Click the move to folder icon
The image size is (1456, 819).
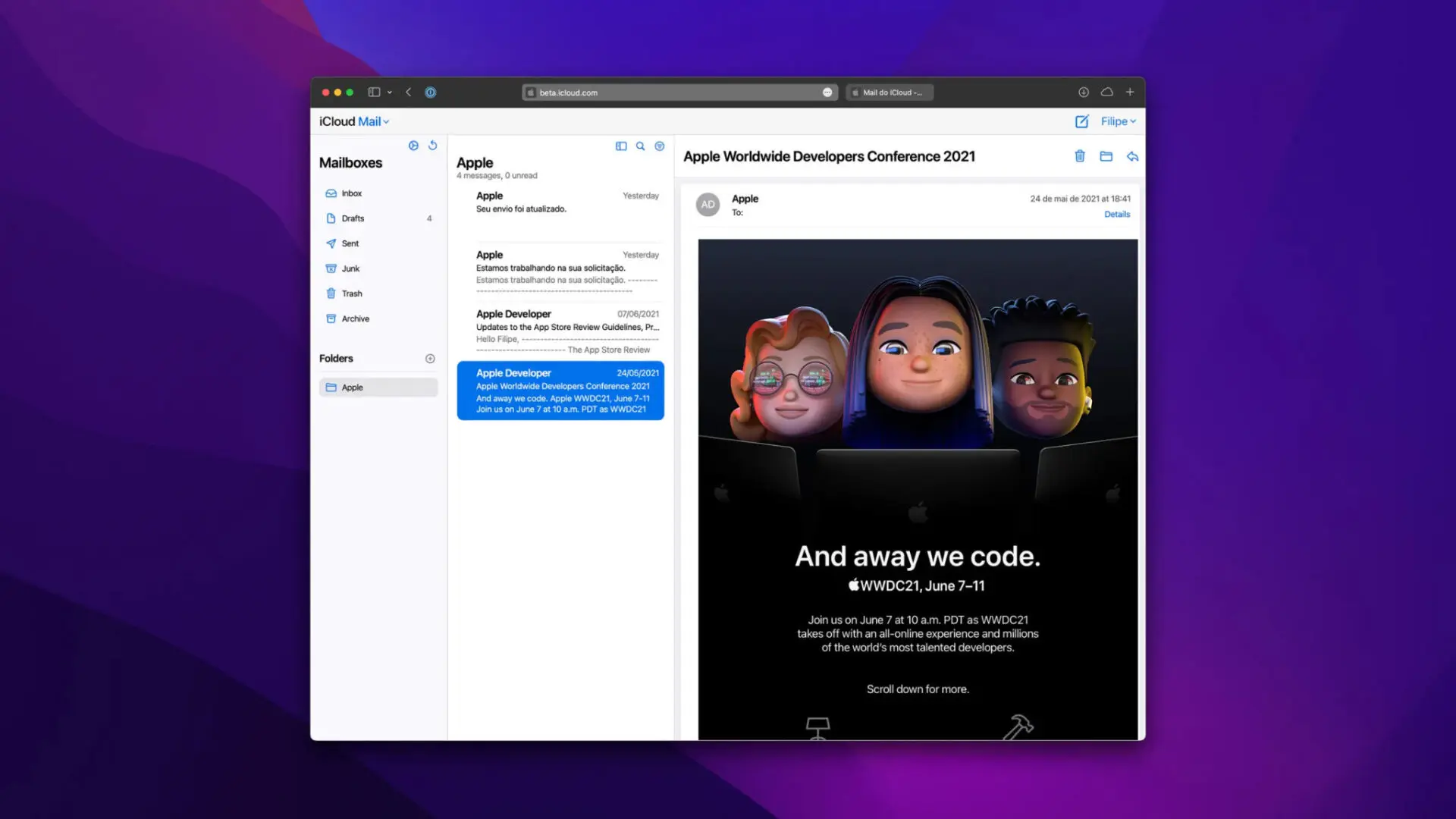pyautogui.click(x=1107, y=156)
